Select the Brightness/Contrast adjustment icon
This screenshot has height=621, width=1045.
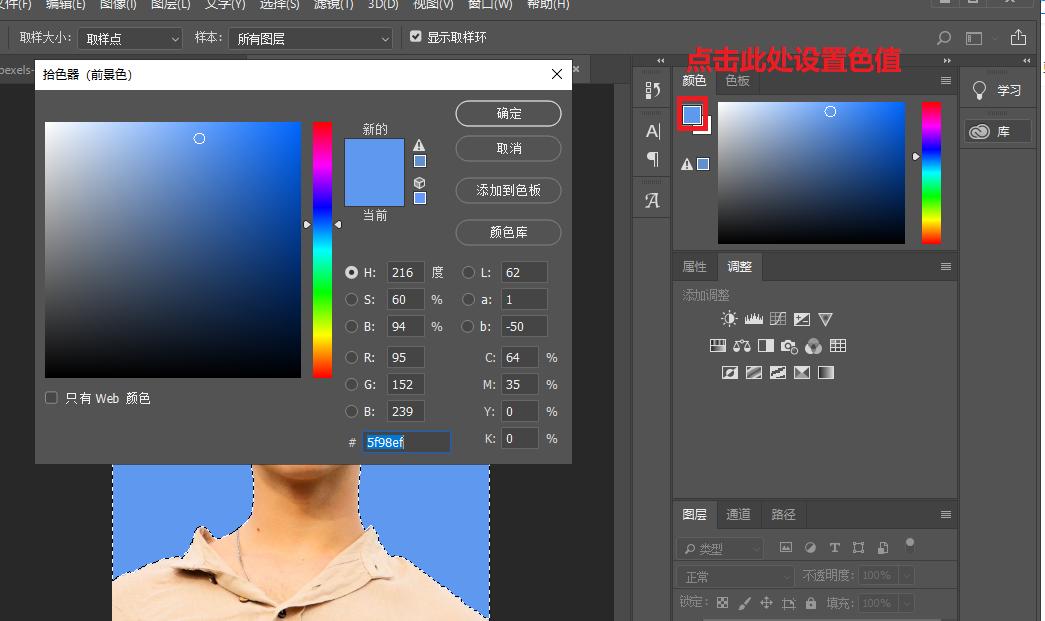[728, 318]
